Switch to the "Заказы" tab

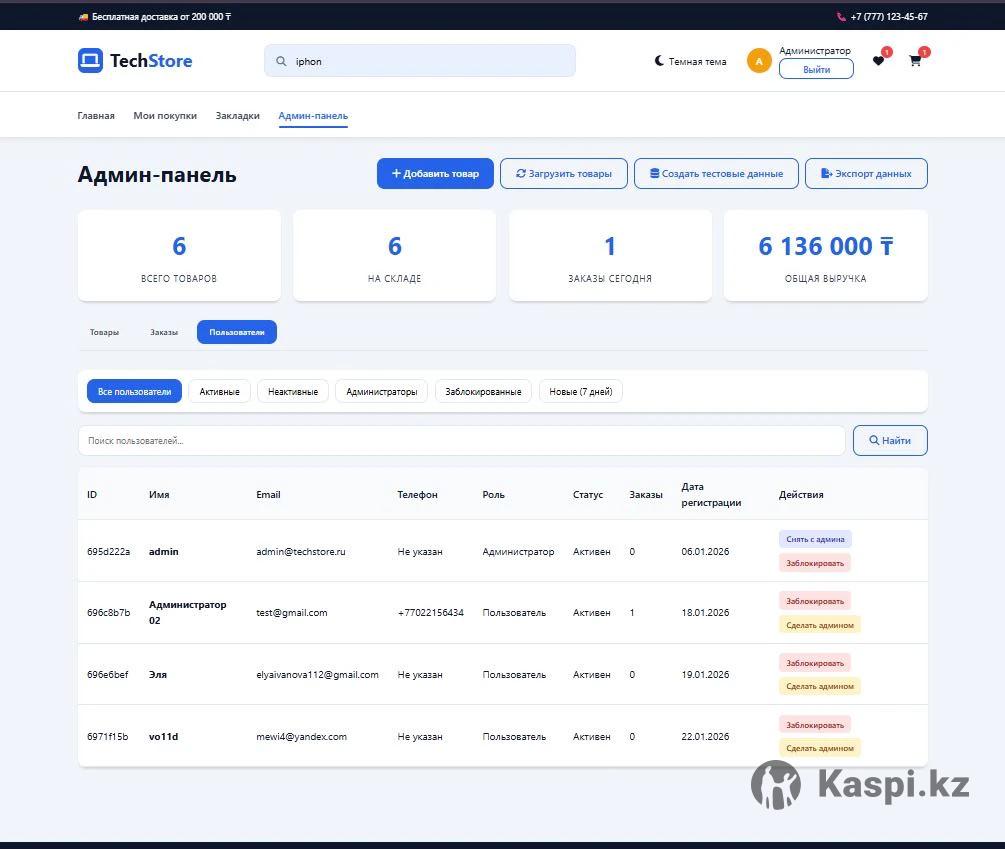point(164,332)
